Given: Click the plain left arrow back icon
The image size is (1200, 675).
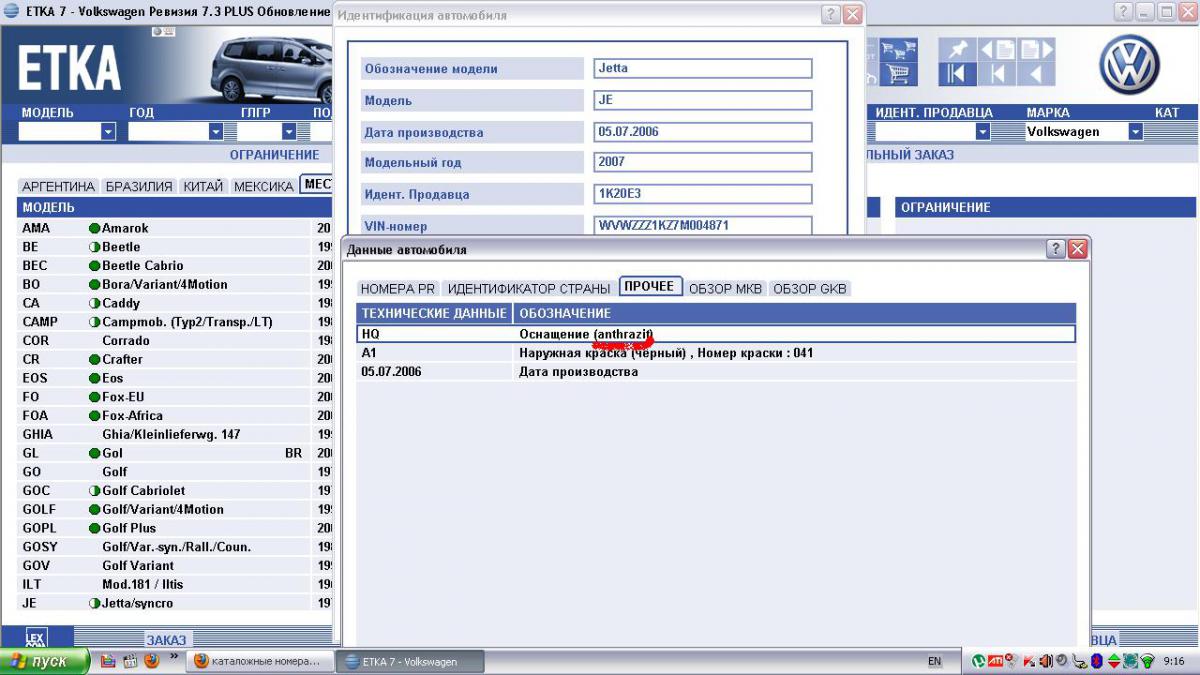Looking at the screenshot, I should 1036,74.
